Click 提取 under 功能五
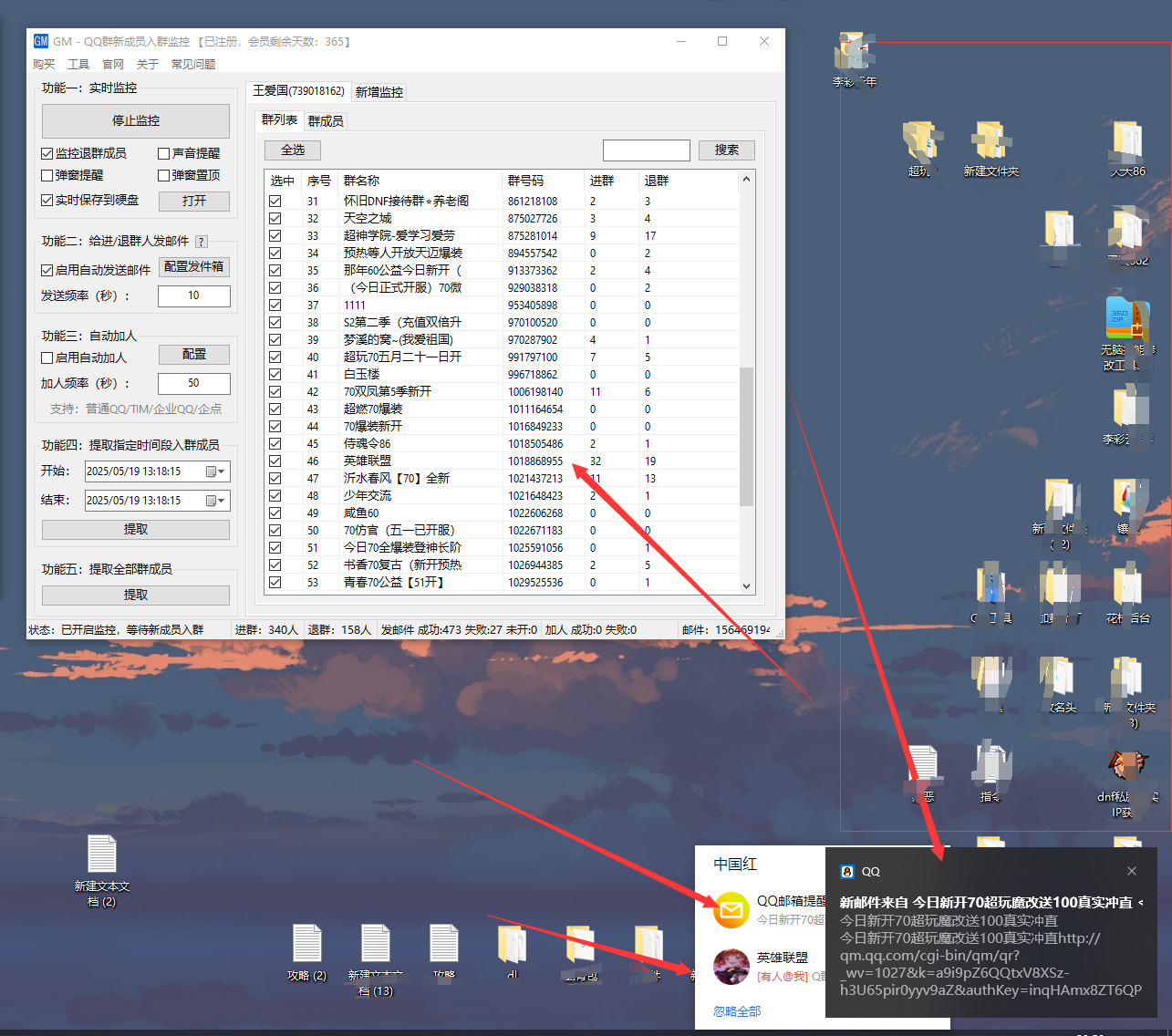This screenshot has height=1036, width=1172. [x=136, y=595]
